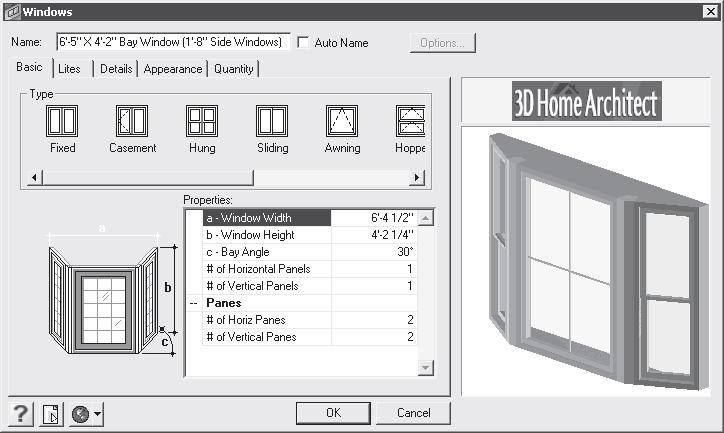Switch to the Lites tab
724x433 pixels.
69,69
